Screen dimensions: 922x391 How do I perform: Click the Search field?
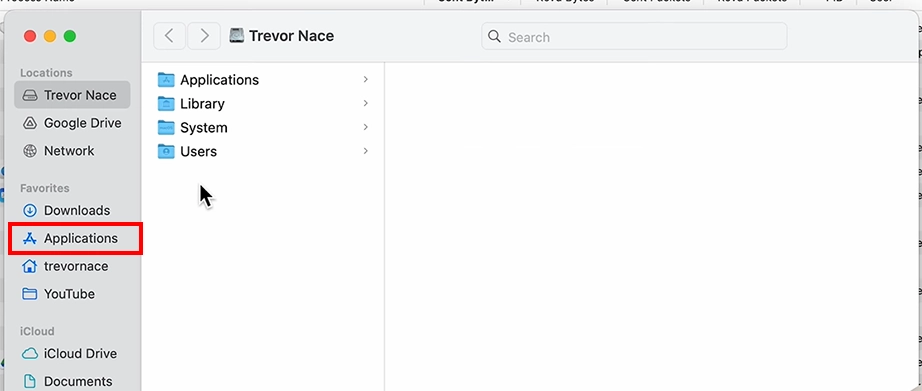pos(634,36)
